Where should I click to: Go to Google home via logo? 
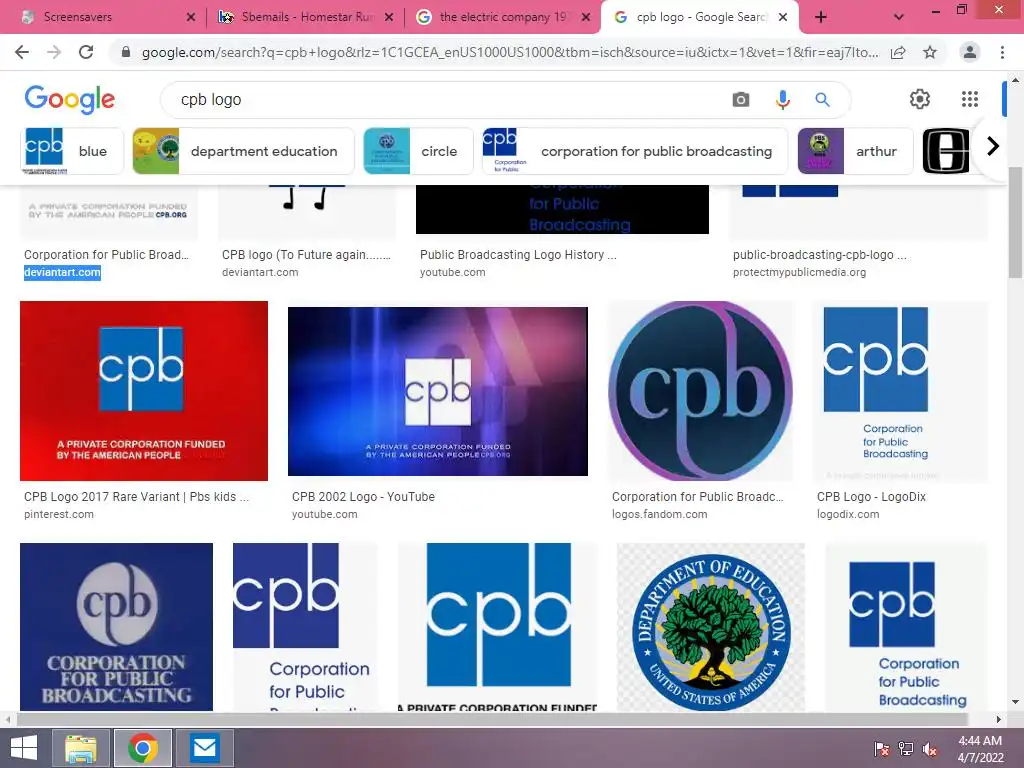[69, 99]
